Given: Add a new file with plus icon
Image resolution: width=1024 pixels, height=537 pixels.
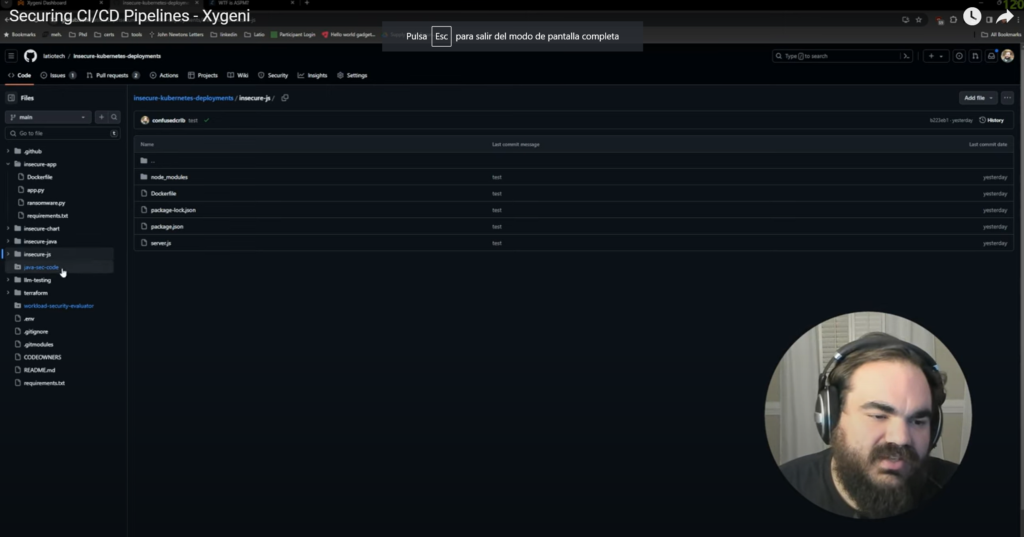Looking at the screenshot, I should click(x=101, y=117).
